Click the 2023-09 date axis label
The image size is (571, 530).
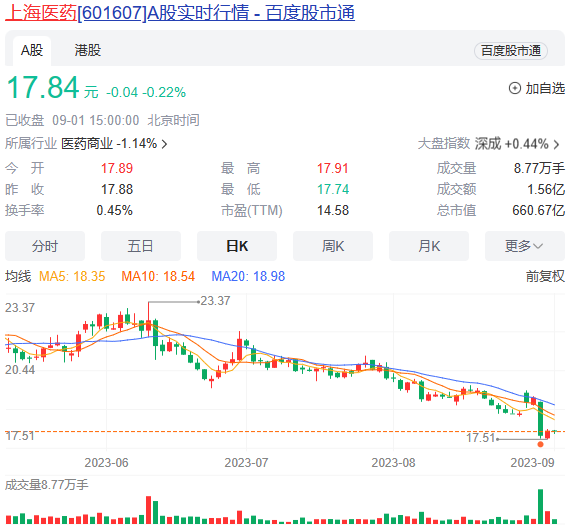tap(532, 463)
